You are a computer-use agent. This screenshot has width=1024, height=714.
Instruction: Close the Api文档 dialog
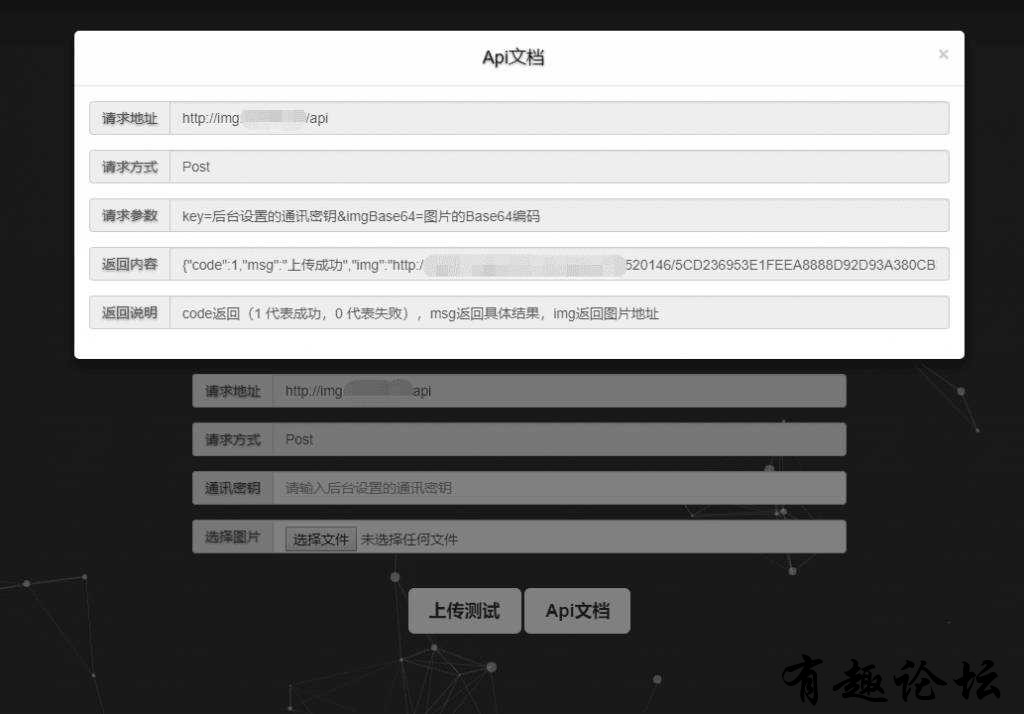943,54
